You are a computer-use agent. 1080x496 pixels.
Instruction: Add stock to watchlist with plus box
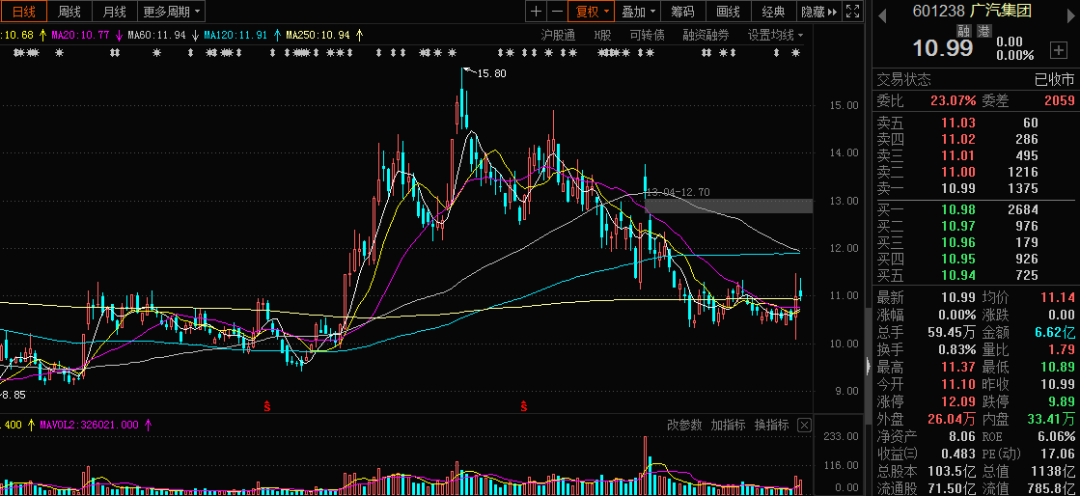(x=1058, y=49)
